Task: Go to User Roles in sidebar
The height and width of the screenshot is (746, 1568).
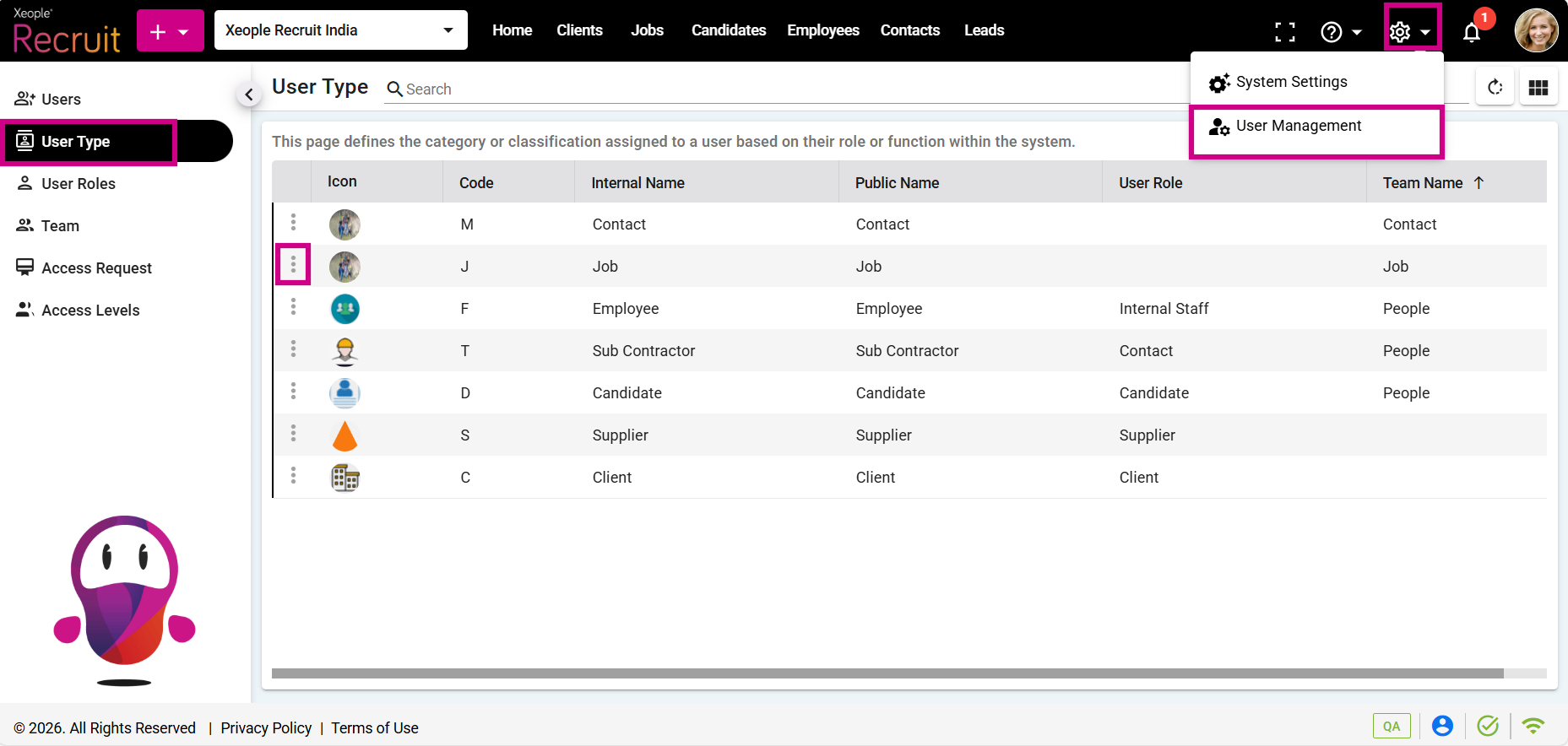Action: pos(78,184)
